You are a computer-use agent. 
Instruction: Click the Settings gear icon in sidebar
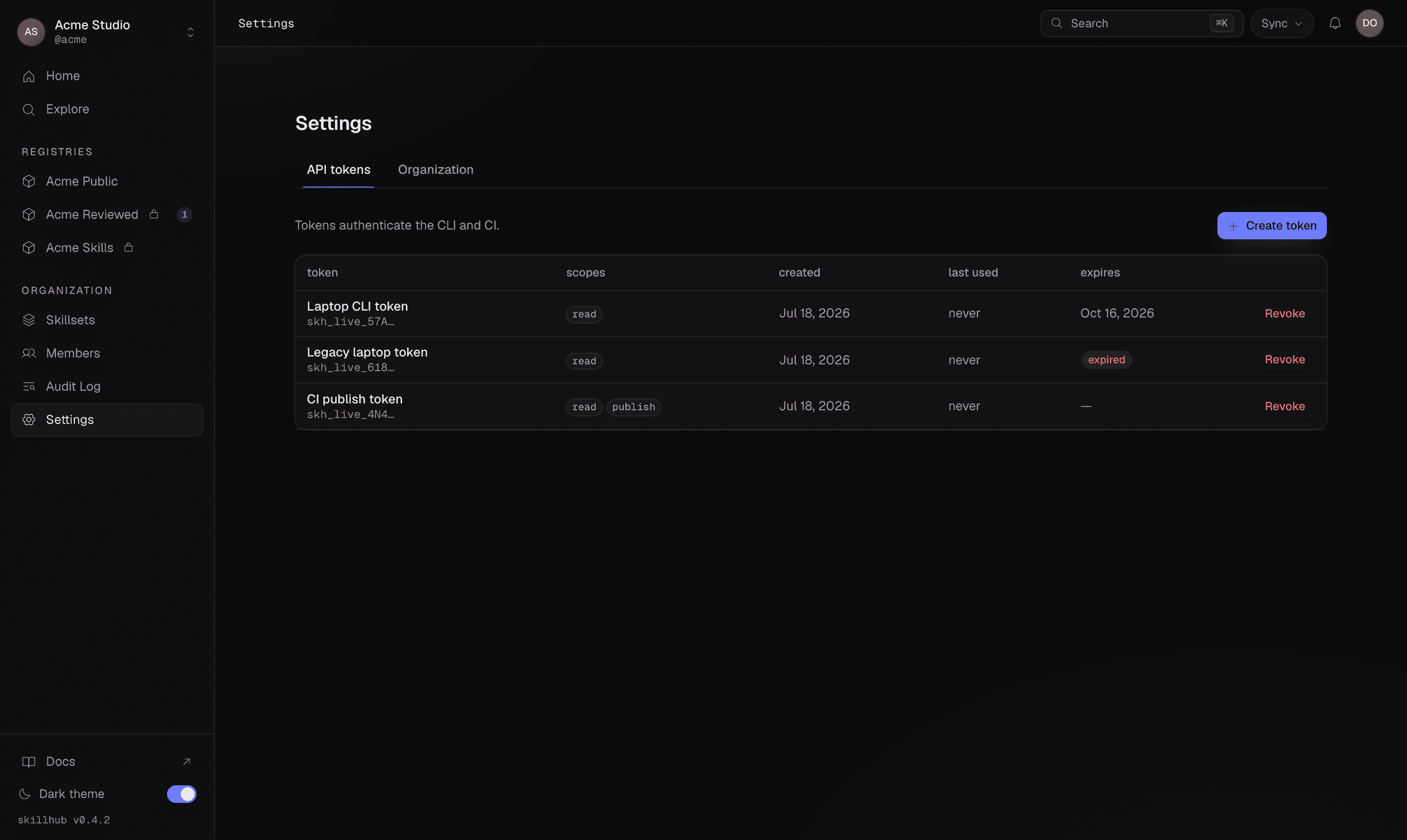[x=29, y=420]
